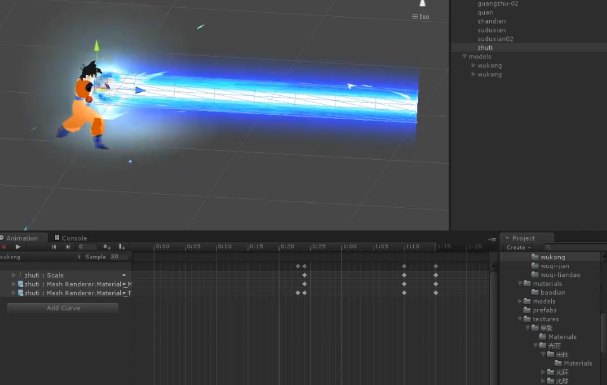This screenshot has height=385, width=607.
Task: Jump to the previous keyframe
Action: (54, 247)
